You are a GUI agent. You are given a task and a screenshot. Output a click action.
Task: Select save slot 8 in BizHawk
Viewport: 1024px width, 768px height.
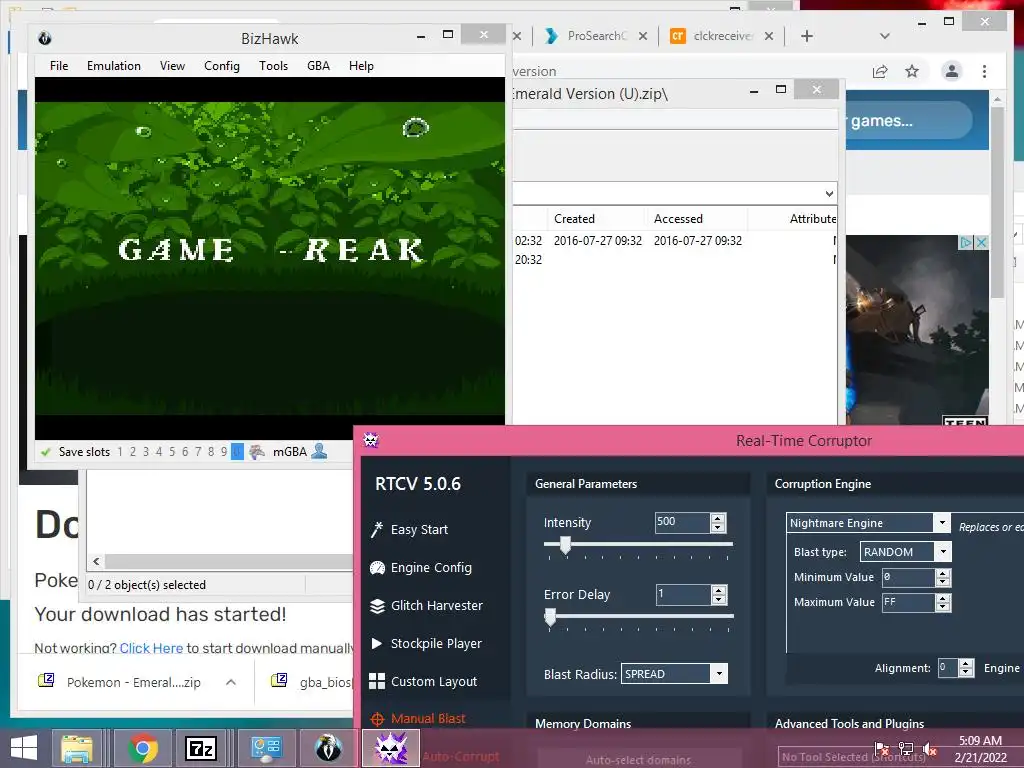(x=211, y=452)
